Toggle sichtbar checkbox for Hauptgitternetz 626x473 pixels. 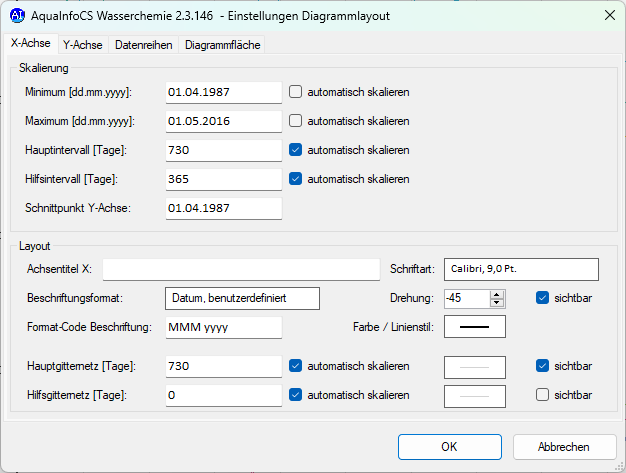(x=542, y=366)
